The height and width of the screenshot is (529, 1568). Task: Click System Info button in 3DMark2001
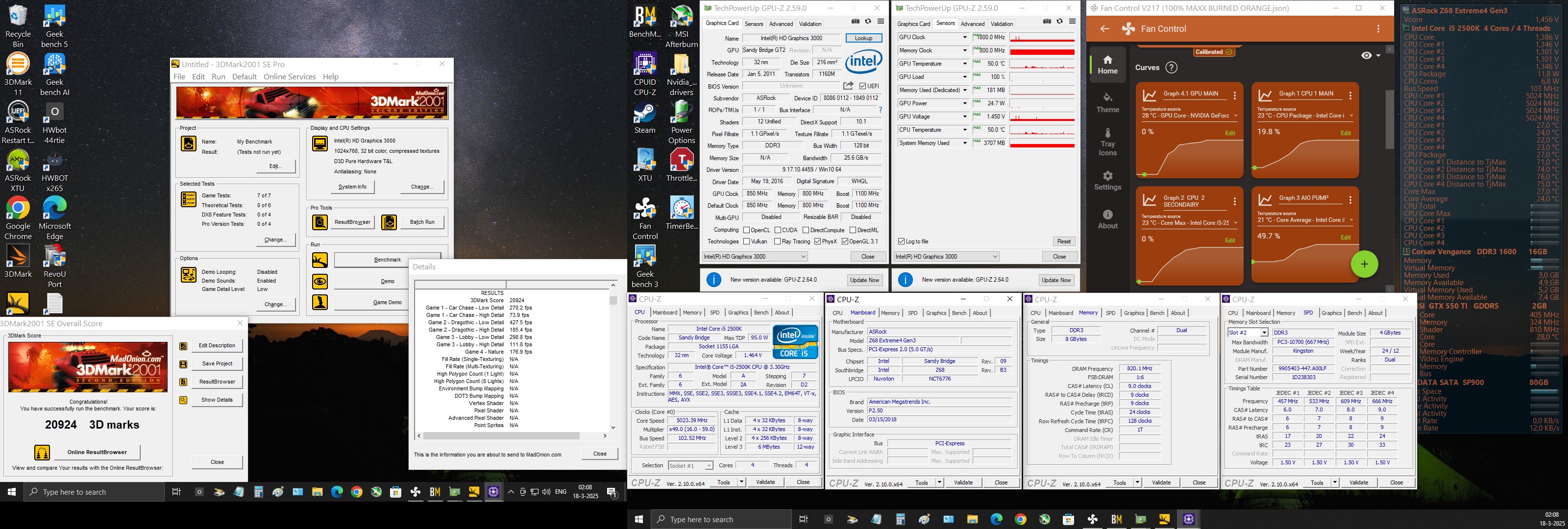(x=352, y=187)
